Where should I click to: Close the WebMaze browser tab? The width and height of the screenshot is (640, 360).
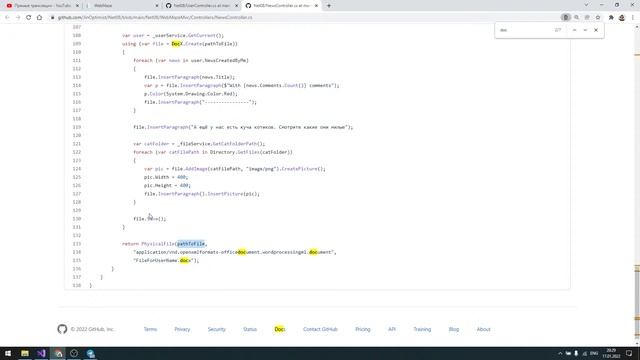tap(157, 6)
